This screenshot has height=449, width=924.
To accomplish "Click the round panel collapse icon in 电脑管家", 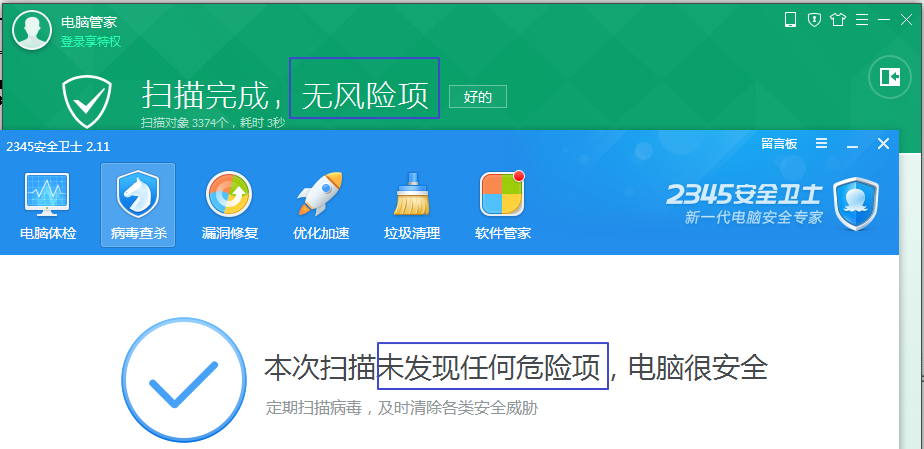I will 890,77.
